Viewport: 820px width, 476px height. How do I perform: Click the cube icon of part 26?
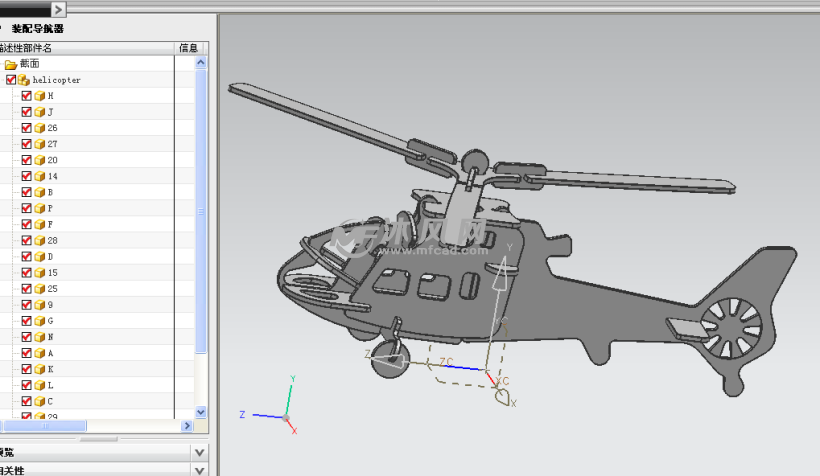click(40, 128)
